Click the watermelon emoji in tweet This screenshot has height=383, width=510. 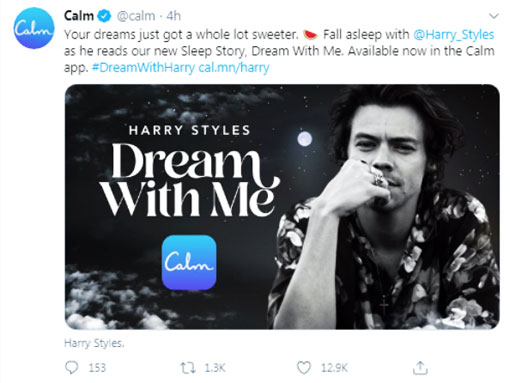(x=310, y=34)
